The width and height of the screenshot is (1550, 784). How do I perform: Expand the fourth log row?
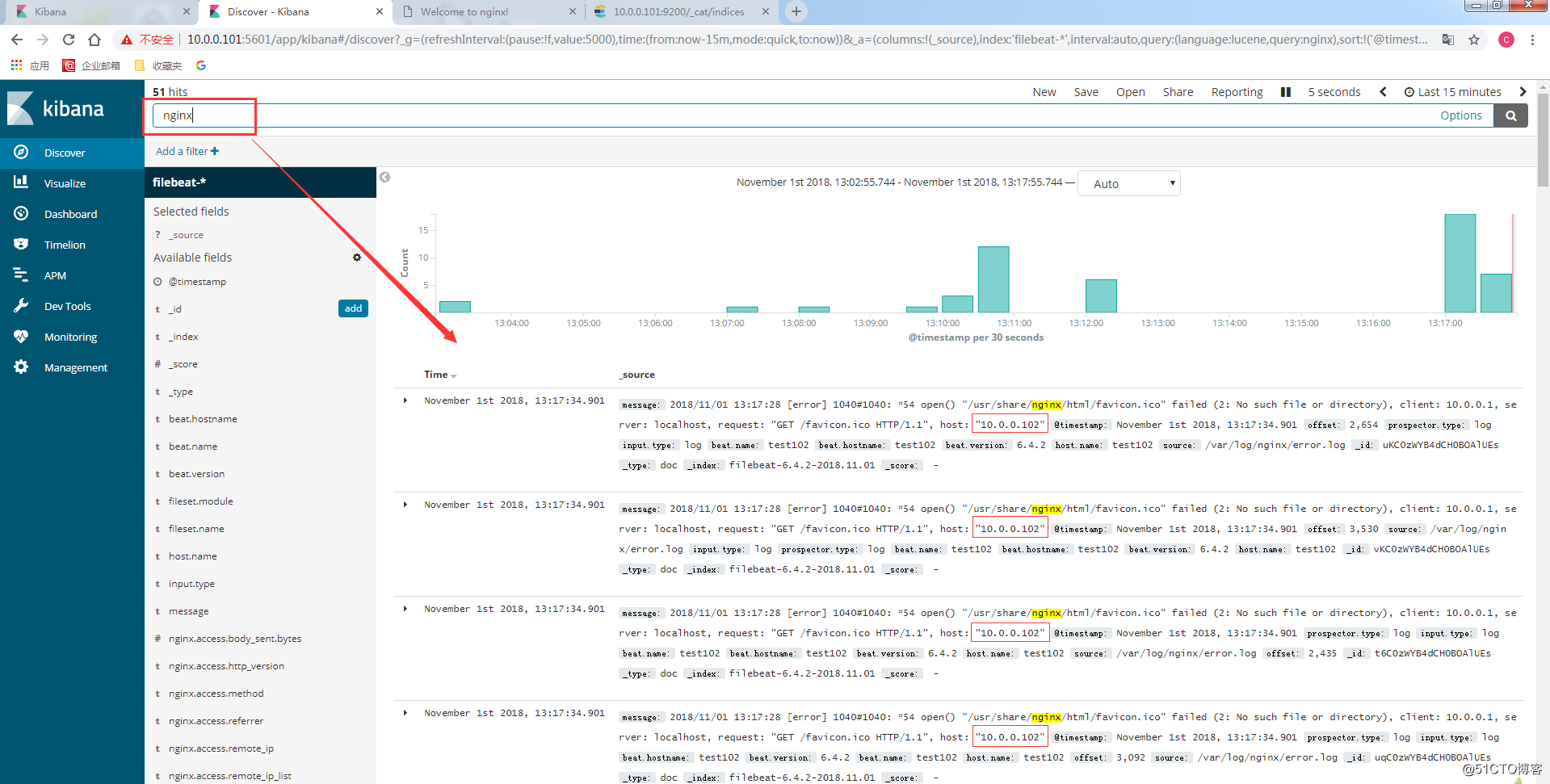tap(405, 713)
